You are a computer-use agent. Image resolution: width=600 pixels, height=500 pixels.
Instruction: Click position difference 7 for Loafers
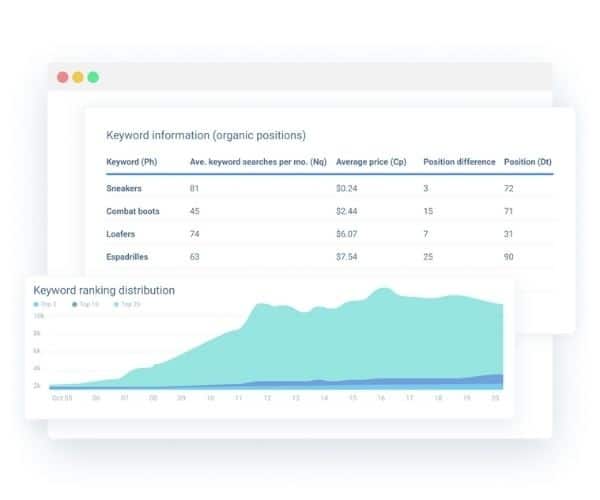pos(426,234)
